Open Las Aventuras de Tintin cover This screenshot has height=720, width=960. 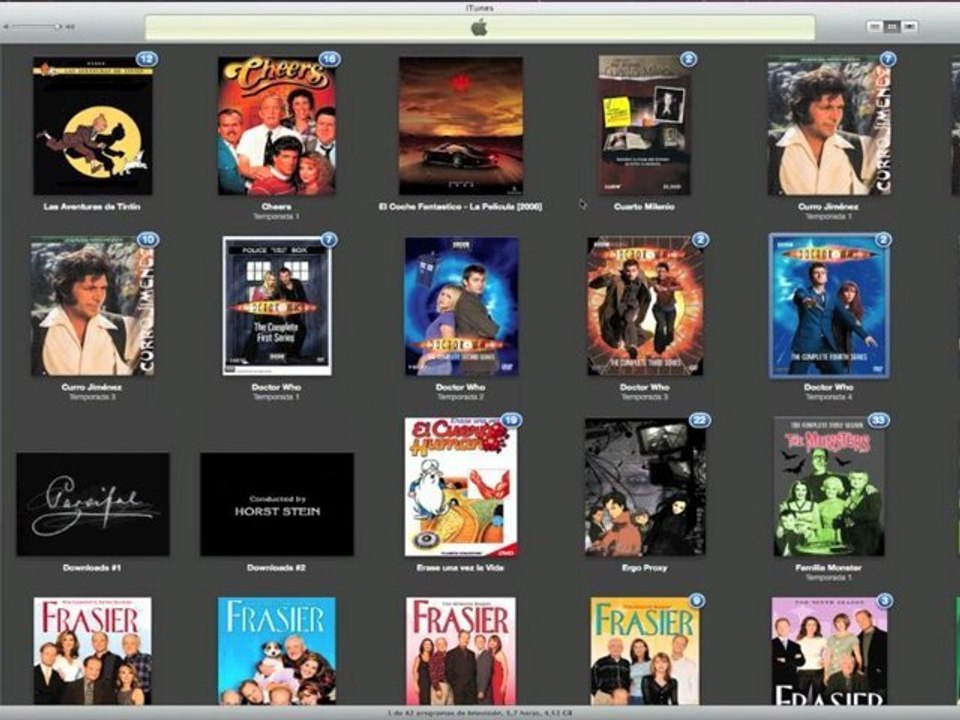tap(92, 126)
